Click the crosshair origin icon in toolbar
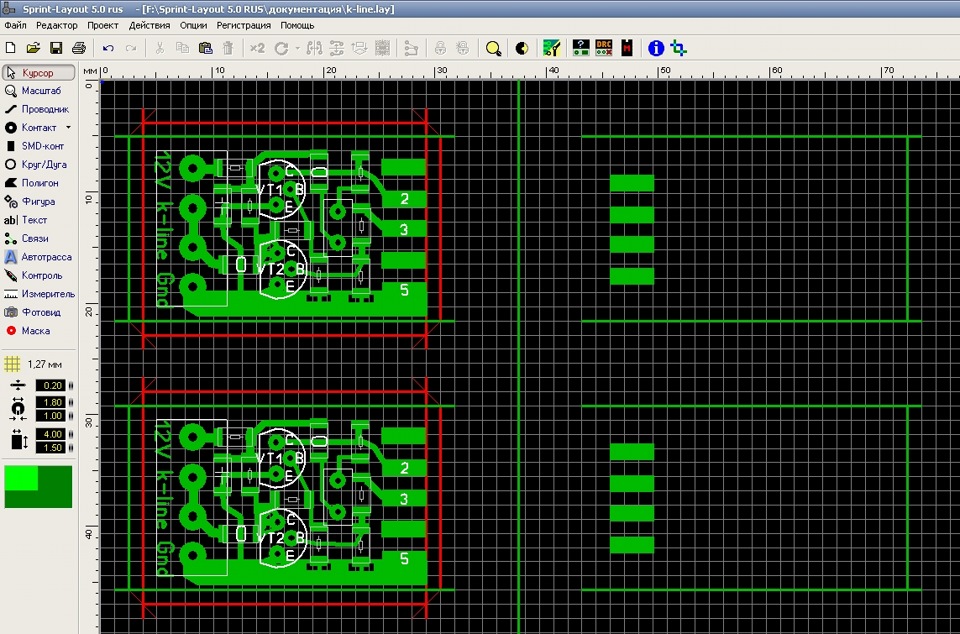This screenshot has height=634, width=960. click(x=678, y=48)
